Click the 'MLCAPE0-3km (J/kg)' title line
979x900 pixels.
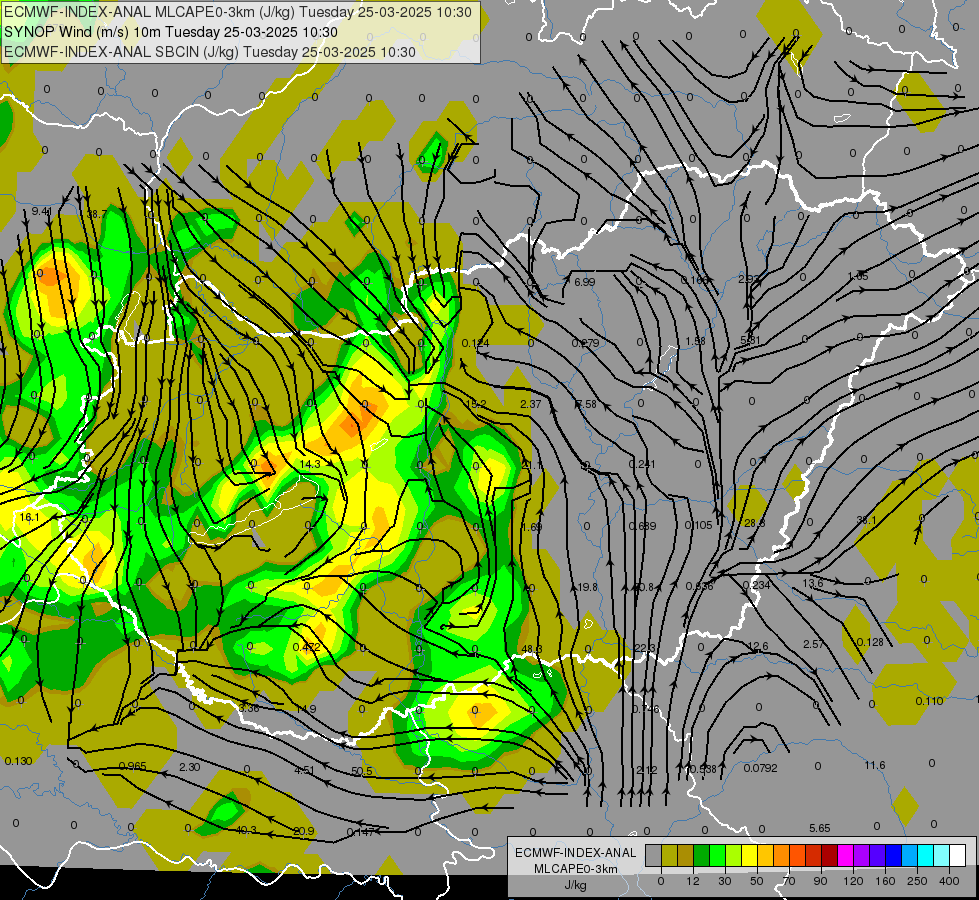(238, 12)
